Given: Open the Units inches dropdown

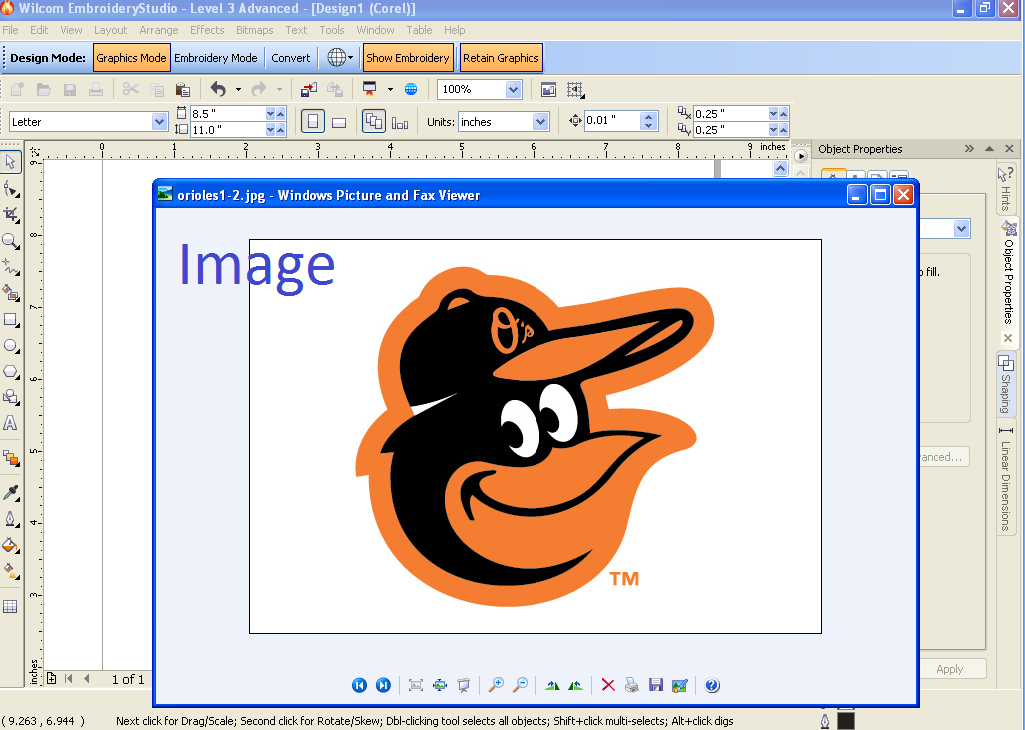Looking at the screenshot, I should pos(540,122).
